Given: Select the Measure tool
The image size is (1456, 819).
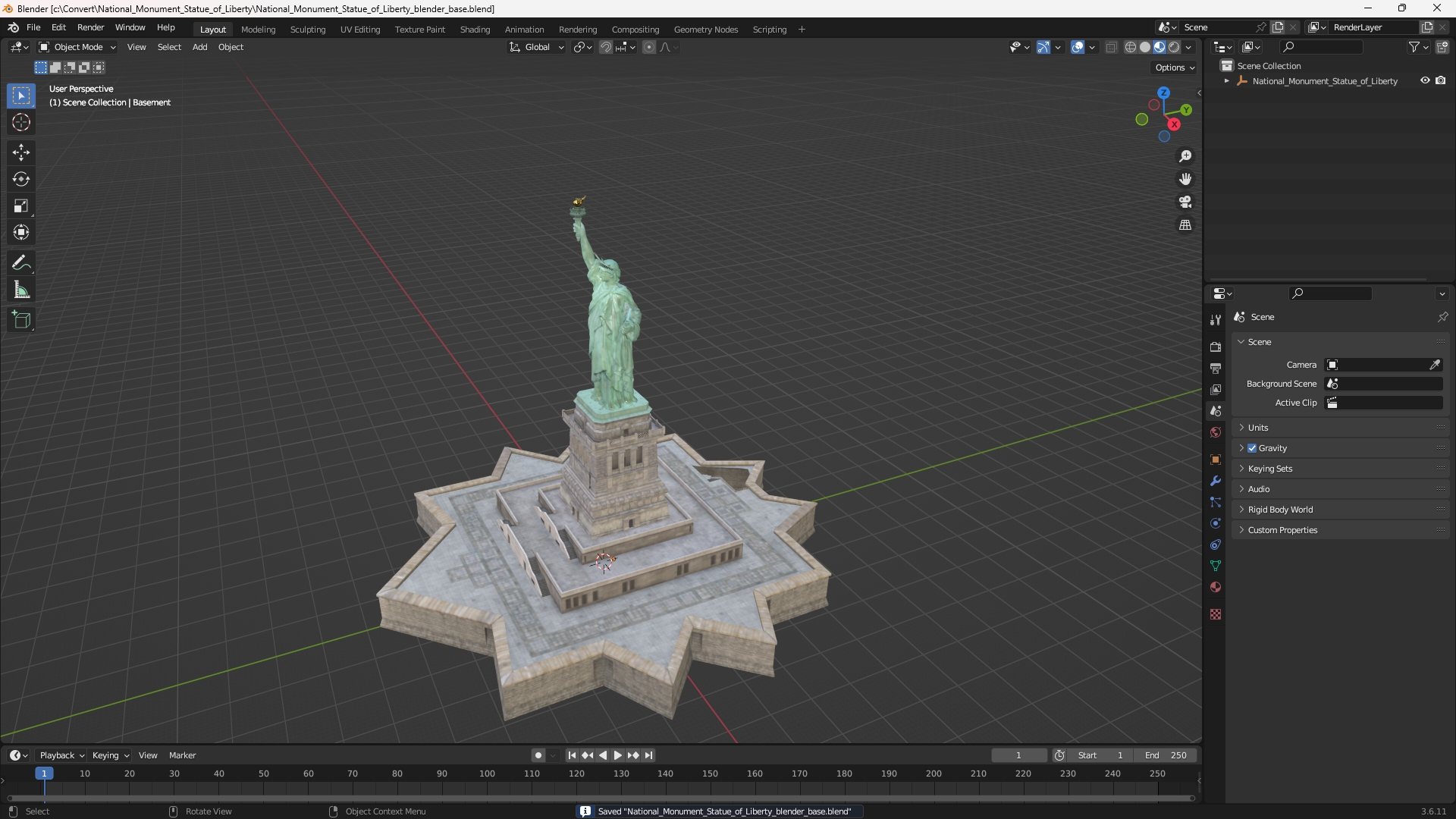Looking at the screenshot, I should click(21, 290).
